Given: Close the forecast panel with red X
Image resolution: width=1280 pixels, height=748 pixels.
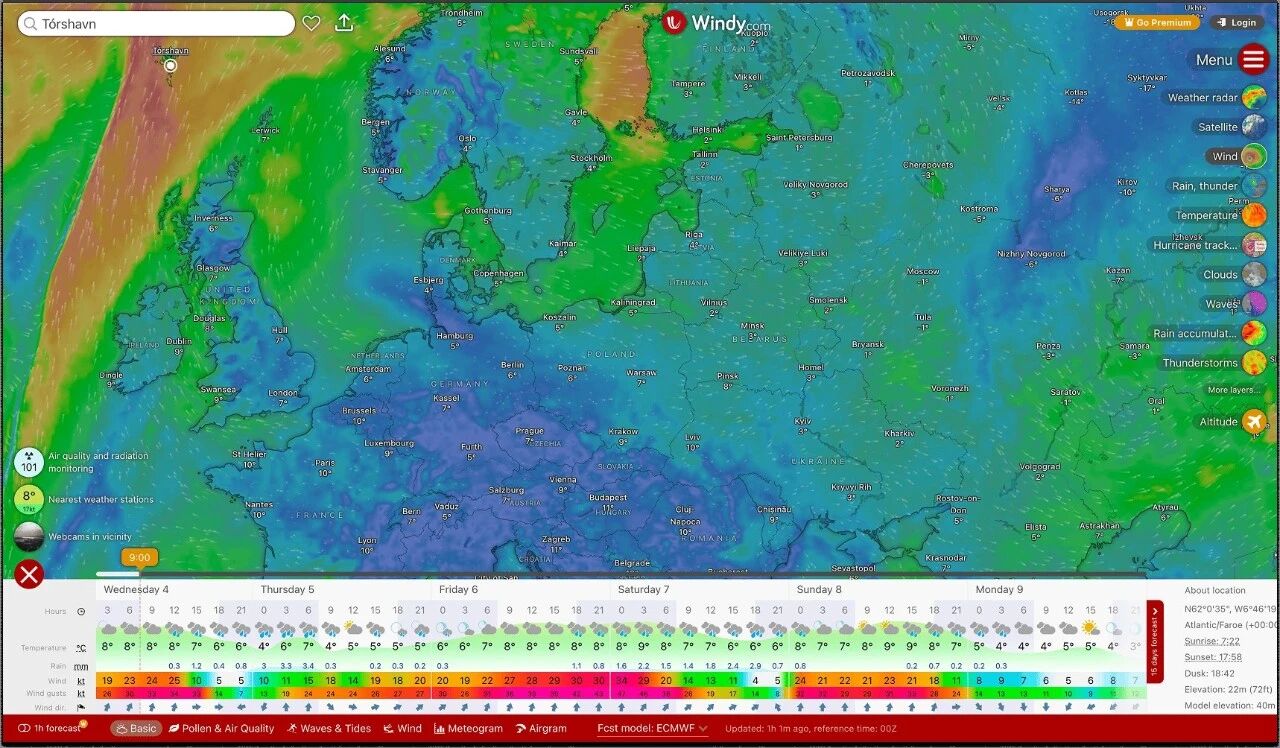Looking at the screenshot, I should coord(29,574).
